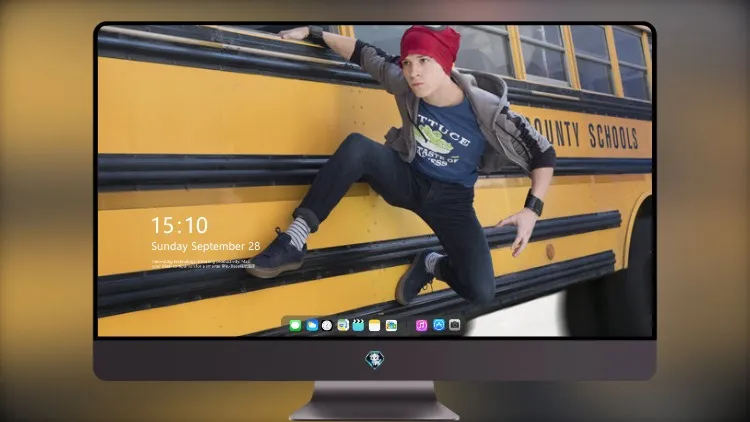Click the 15:10 clock widget
This screenshot has width=750, height=422.
[x=180, y=225]
